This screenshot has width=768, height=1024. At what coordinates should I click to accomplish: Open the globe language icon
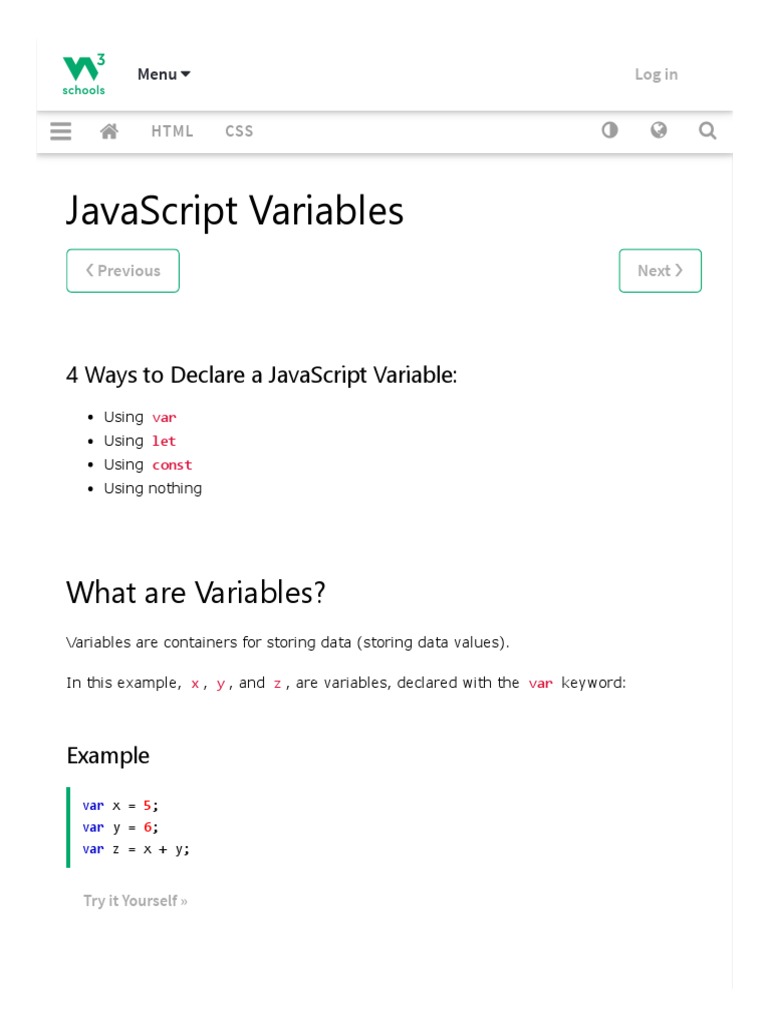click(658, 130)
